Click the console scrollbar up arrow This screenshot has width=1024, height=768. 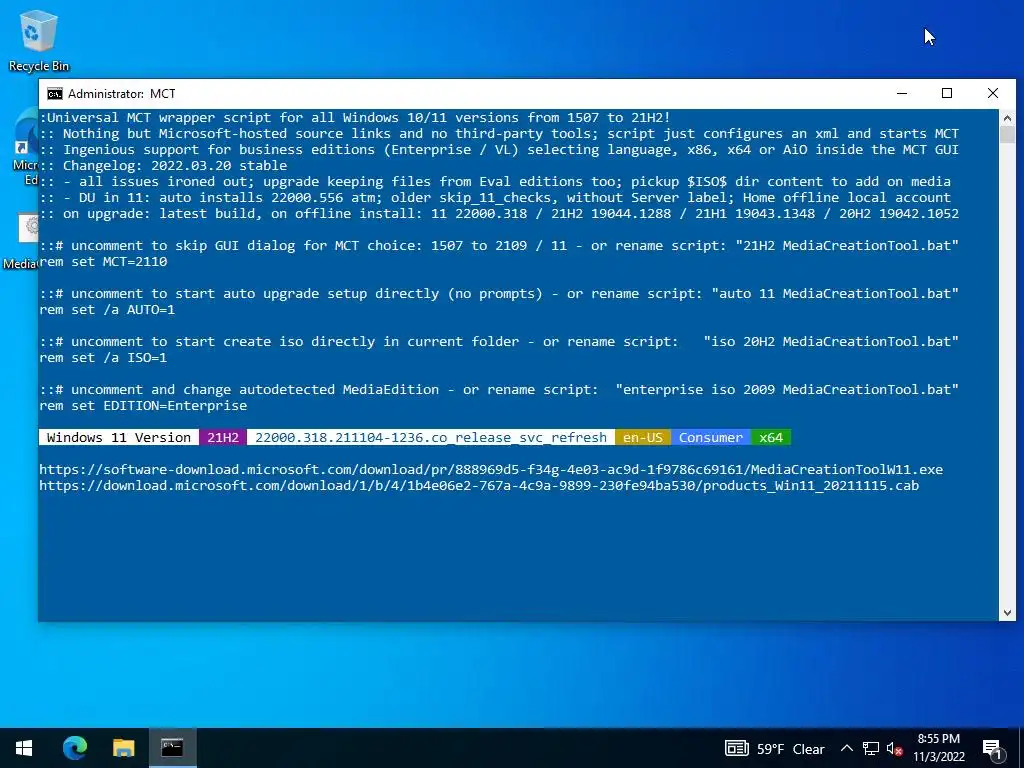pyautogui.click(x=1007, y=118)
